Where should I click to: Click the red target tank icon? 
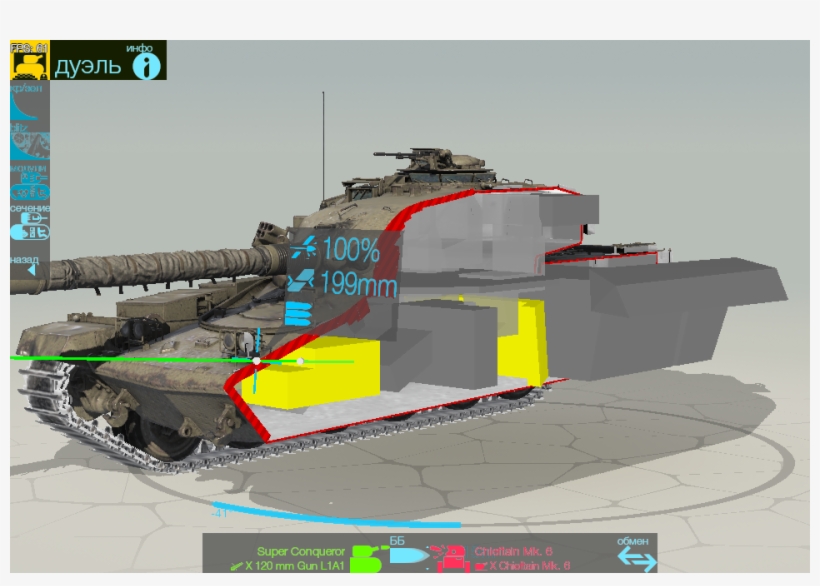pyautogui.click(x=449, y=558)
